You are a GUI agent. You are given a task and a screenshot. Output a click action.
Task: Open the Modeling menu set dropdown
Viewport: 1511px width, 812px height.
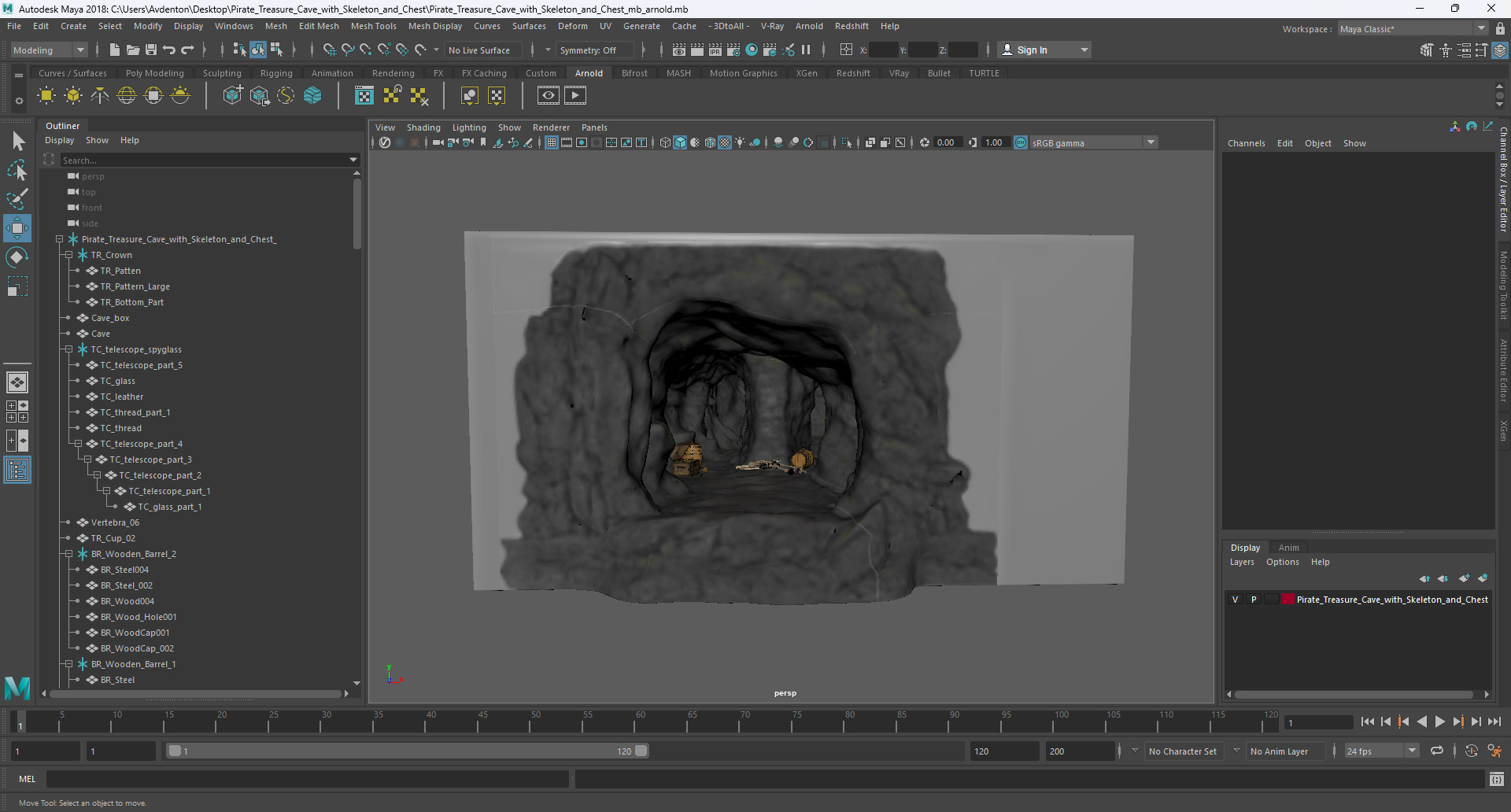tap(49, 50)
